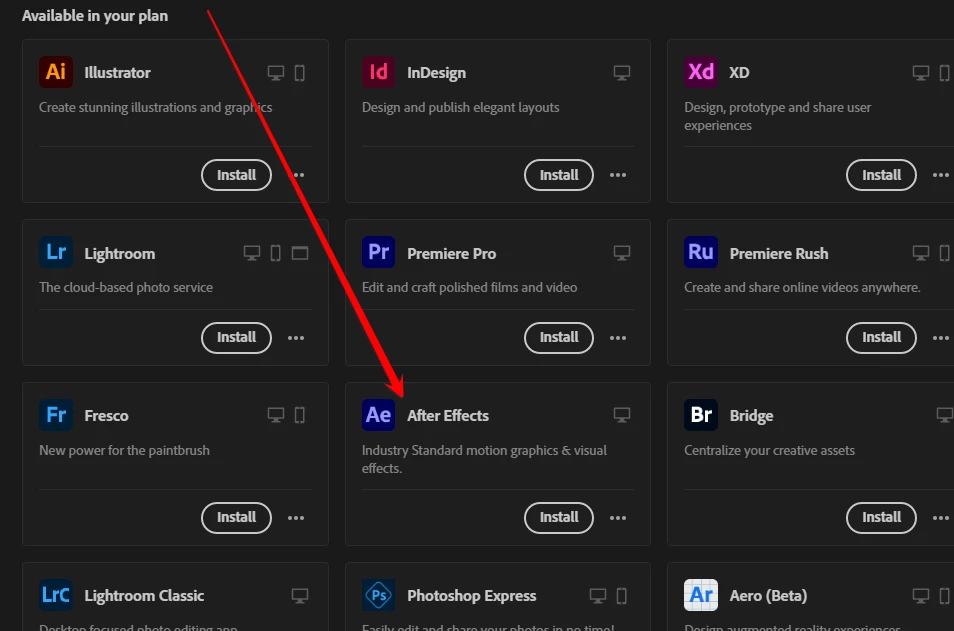This screenshot has width=954, height=631.
Task: Install Illustrator
Action: tap(236, 175)
